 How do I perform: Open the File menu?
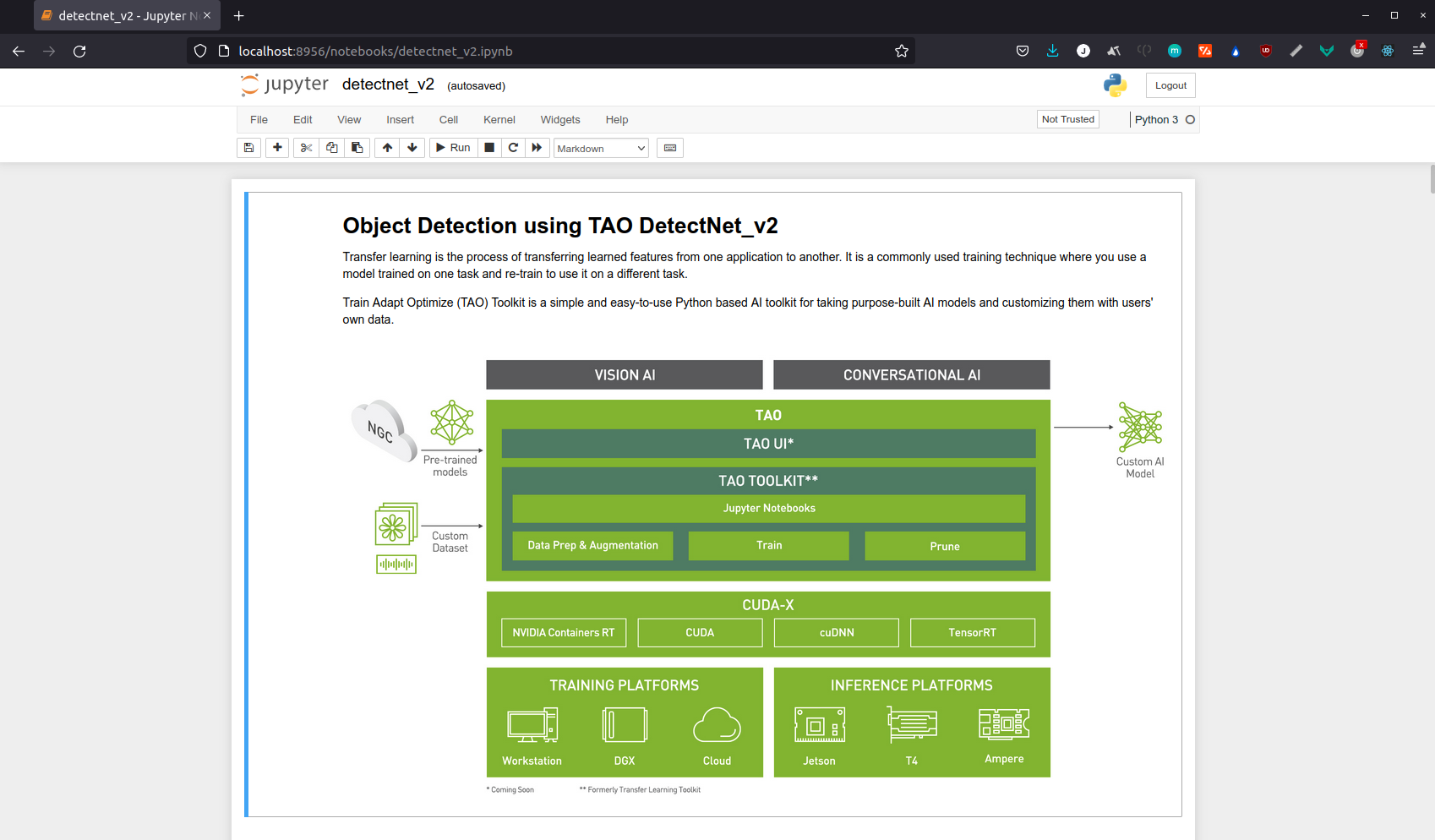[x=259, y=120]
